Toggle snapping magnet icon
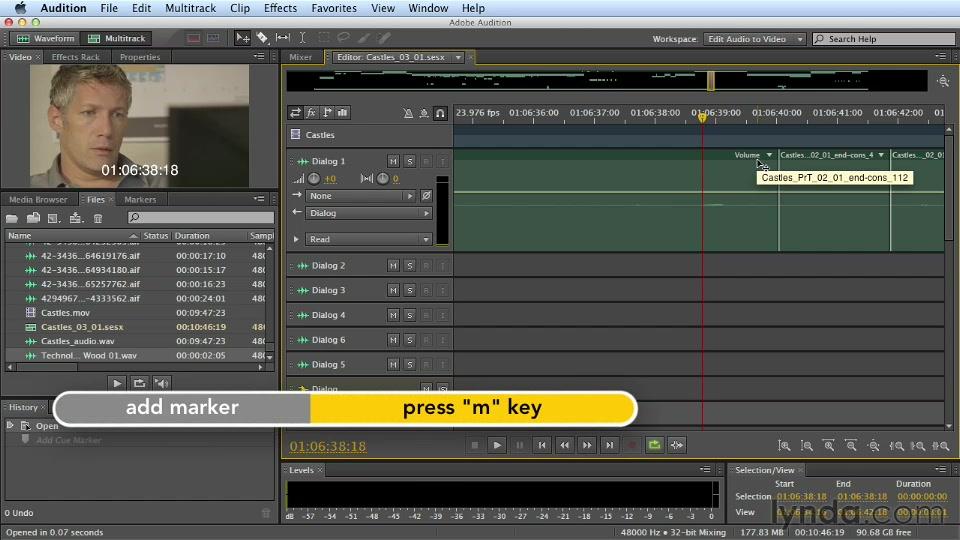The width and height of the screenshot is (960, 540). 440,113
